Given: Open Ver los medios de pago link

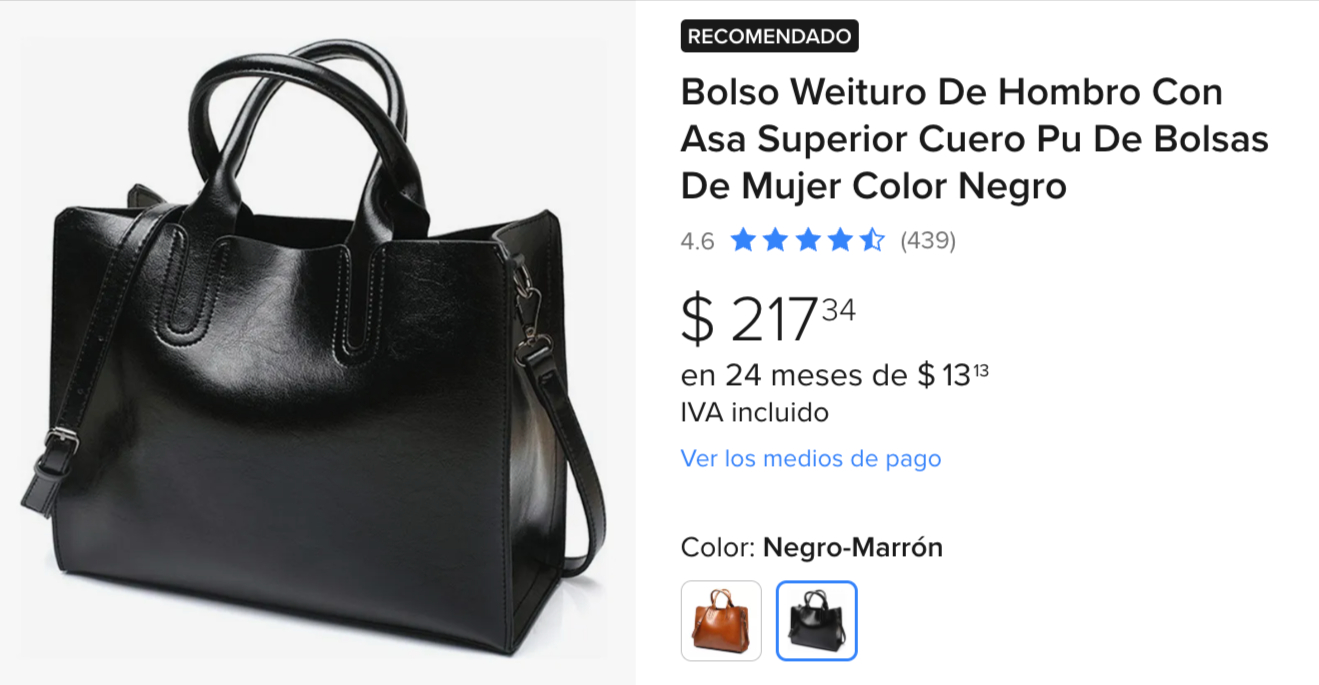Looking at the screenshot, I should pos(811,459).
